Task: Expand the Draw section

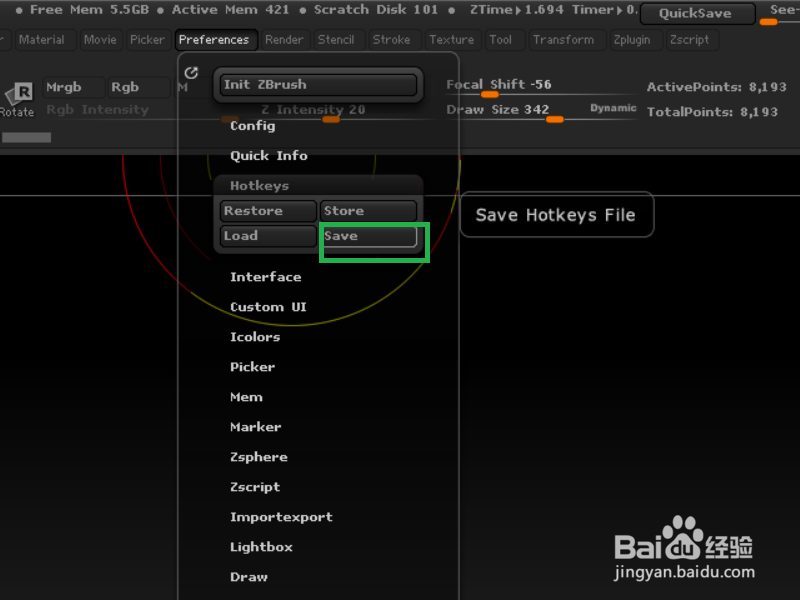Action: (248, 577)
